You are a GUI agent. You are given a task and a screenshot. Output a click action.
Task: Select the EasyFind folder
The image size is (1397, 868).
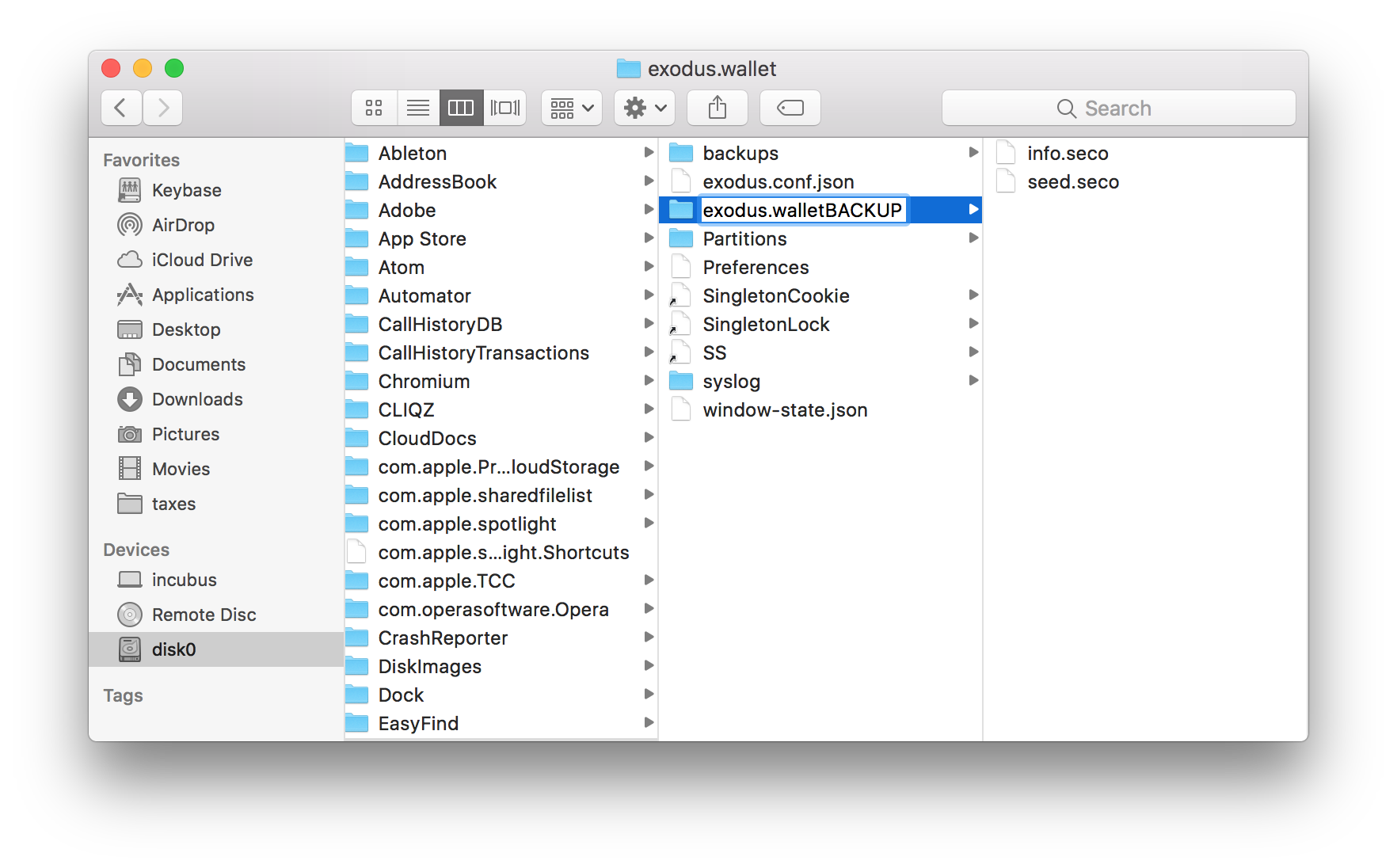501,723
